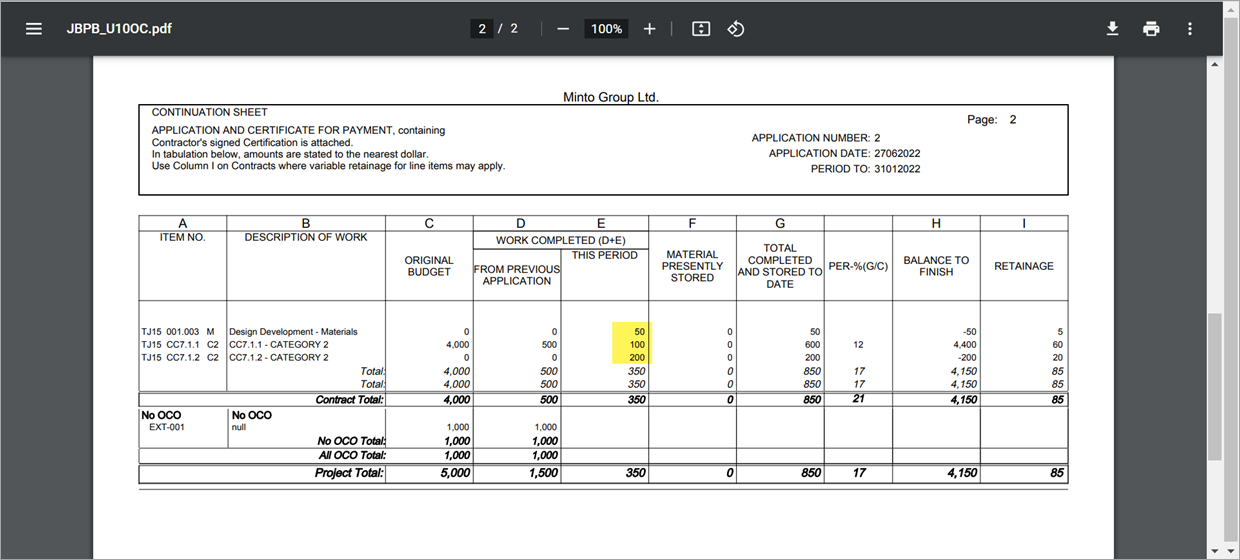Click the Minto Group Ltd. heading

coord(611,97)
